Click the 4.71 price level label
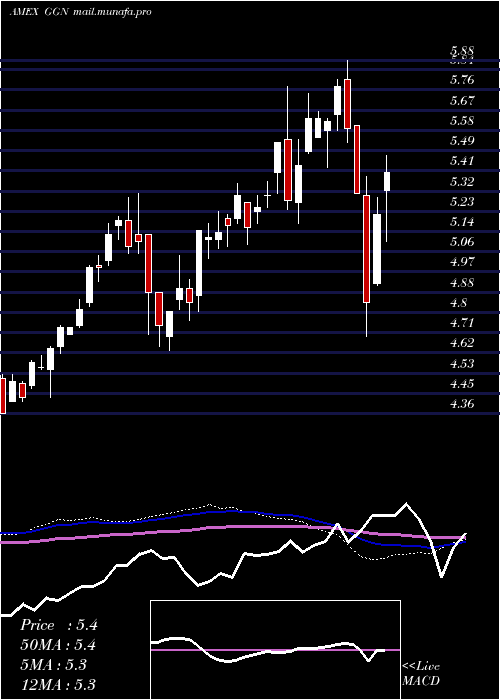 pos(462,323)
